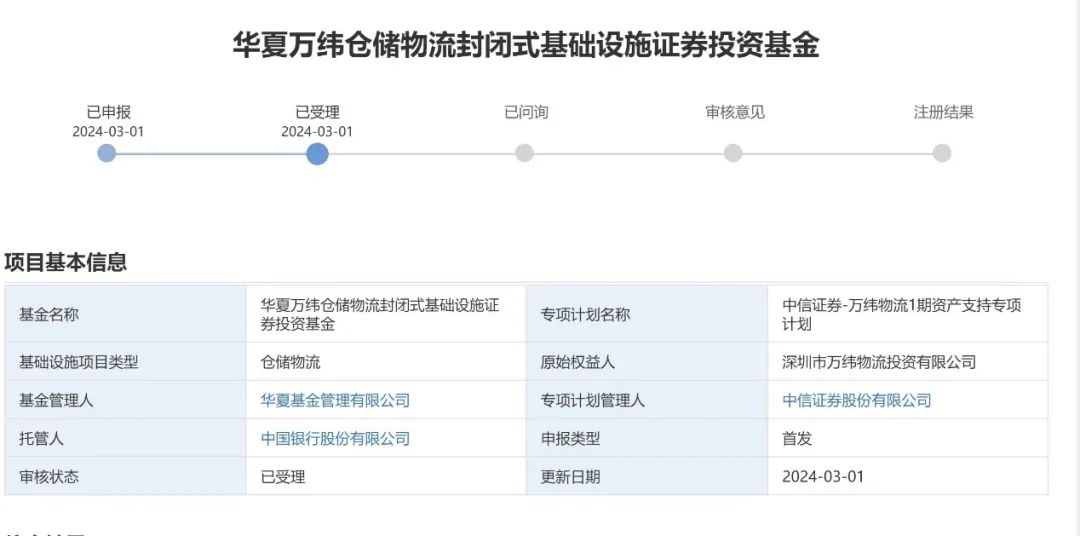Click the date under 已受理
This screenshot has height=536, width=1080.
click(317, 131)
